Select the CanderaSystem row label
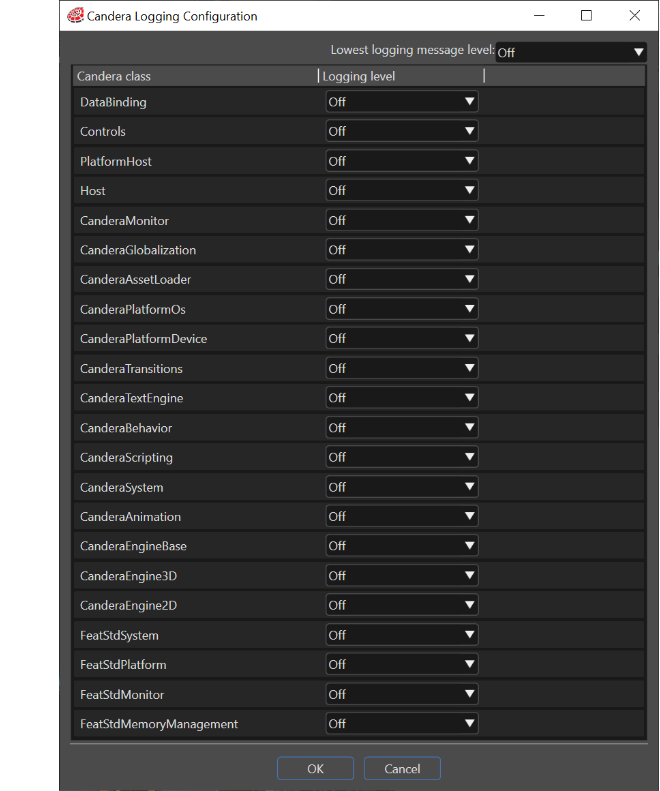Viewport: 660px width, 791px height. pyautogui.click(x=122, y=487)
